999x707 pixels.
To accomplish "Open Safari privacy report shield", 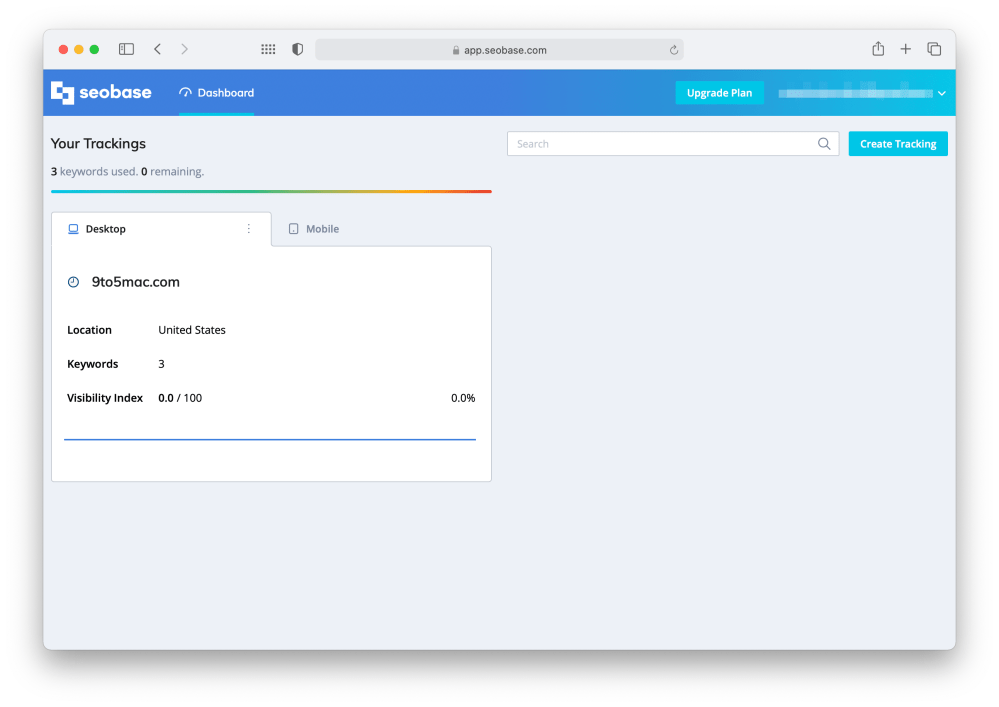I will point(297,49).
